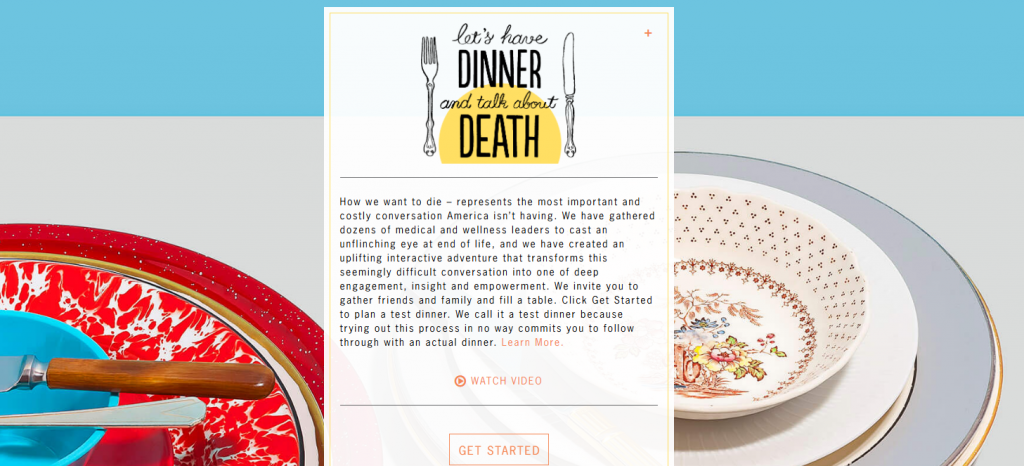This screenshot has width=1024, height=466.
Task: Open the Watch Video link text
Action: 506,381
